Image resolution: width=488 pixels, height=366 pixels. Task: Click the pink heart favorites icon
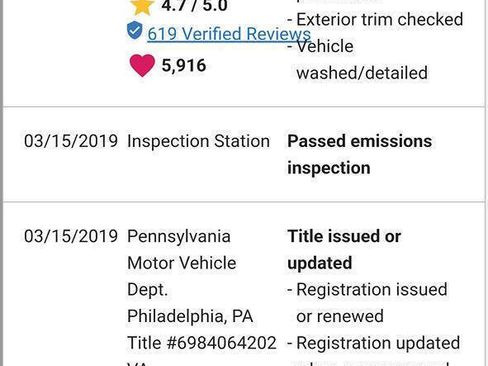click(142, 65)
